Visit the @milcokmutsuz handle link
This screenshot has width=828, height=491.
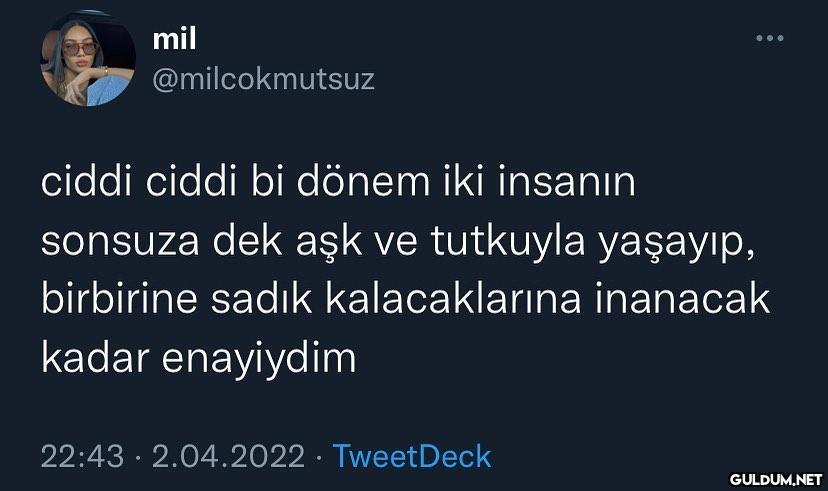click(264, 80)
